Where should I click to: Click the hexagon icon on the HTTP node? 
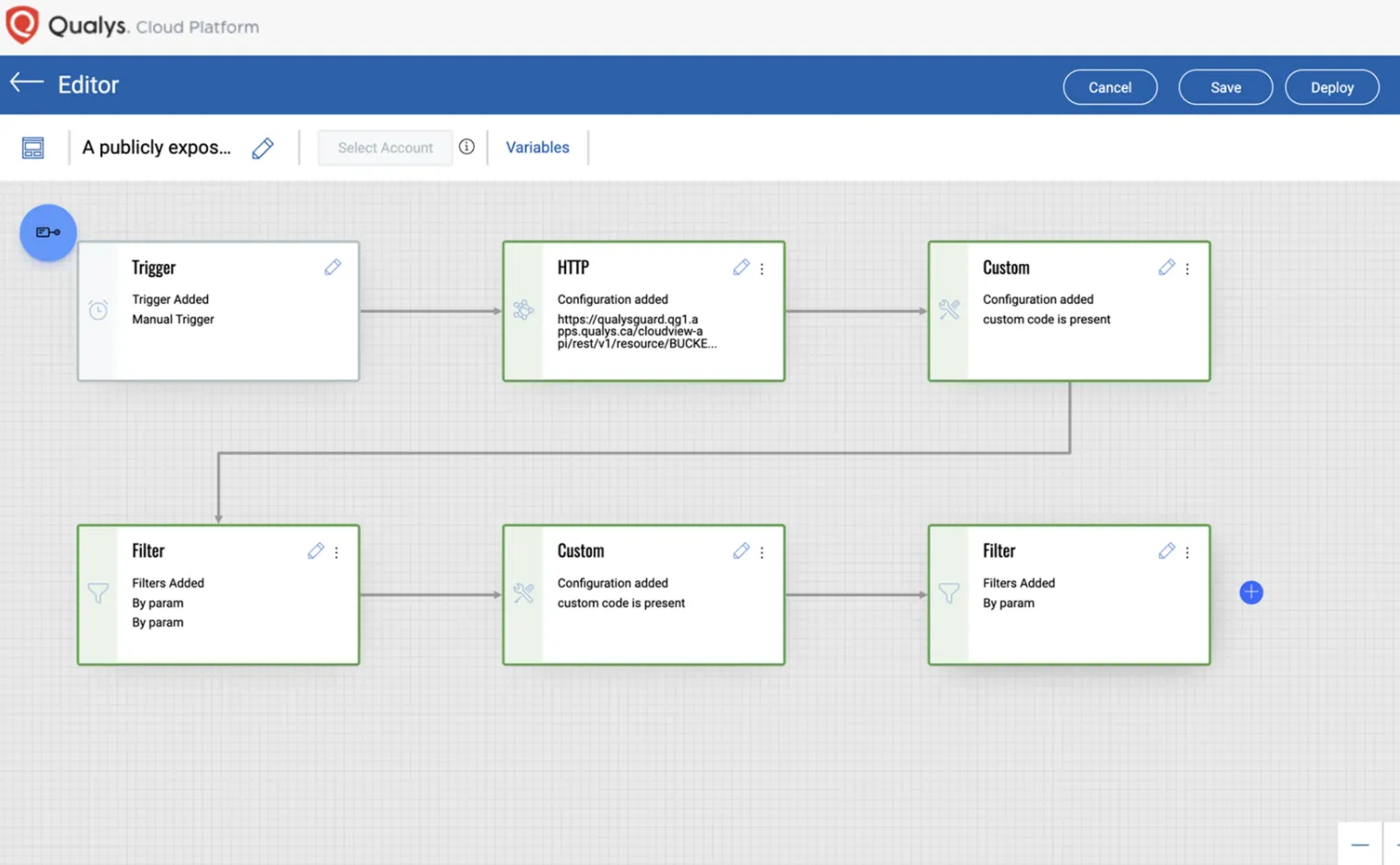(524, 310)
